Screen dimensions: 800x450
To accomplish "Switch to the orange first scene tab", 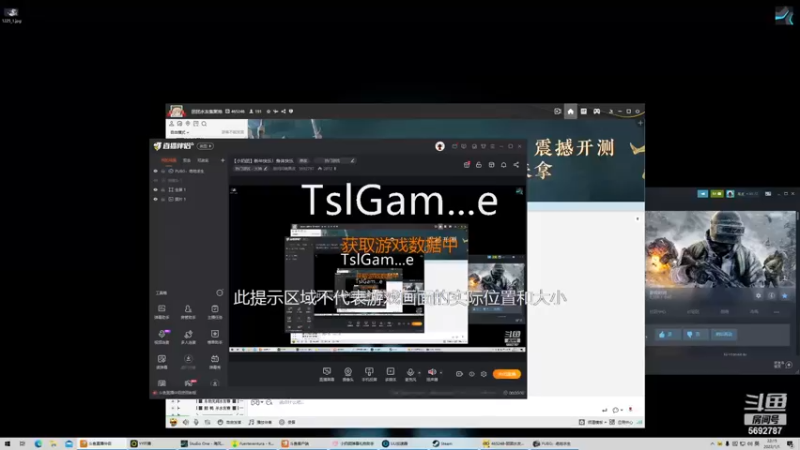I will coord(169,160).
